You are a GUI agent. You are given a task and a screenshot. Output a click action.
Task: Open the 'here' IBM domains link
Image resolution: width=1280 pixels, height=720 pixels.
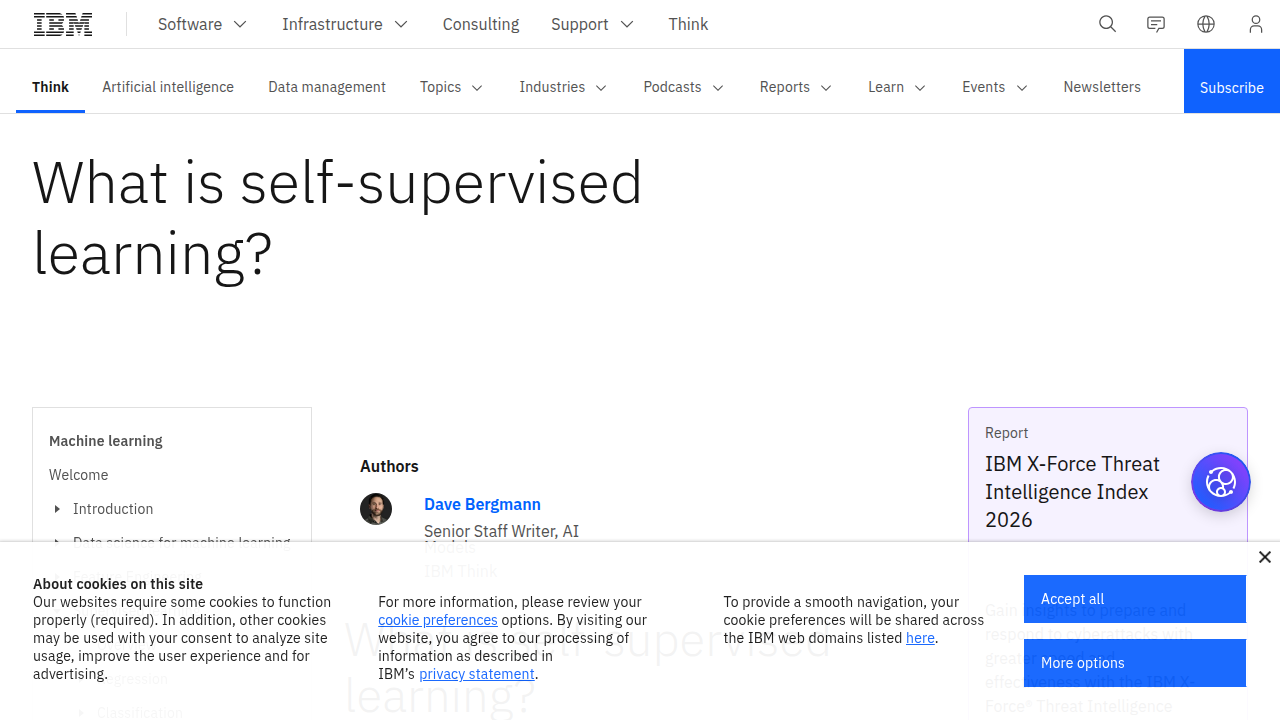click(920, 638)
